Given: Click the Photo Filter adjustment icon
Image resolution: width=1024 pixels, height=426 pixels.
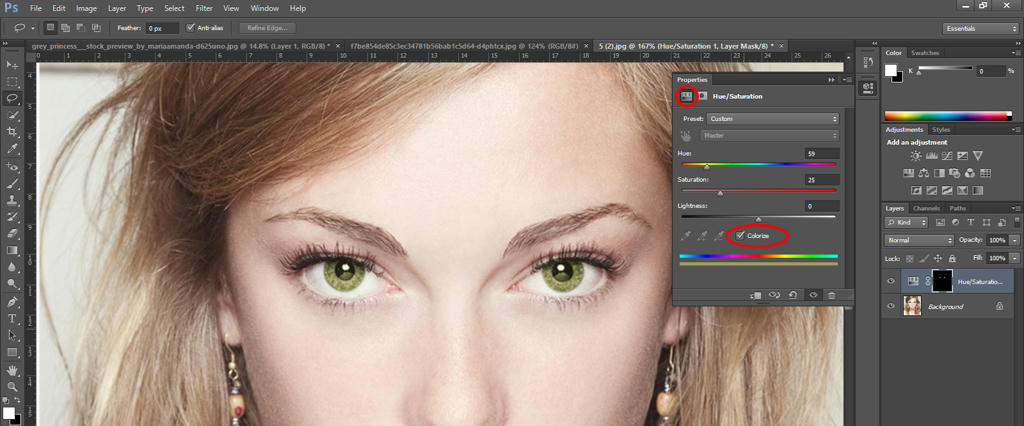Looking at the screenshot, I should 955,173.
